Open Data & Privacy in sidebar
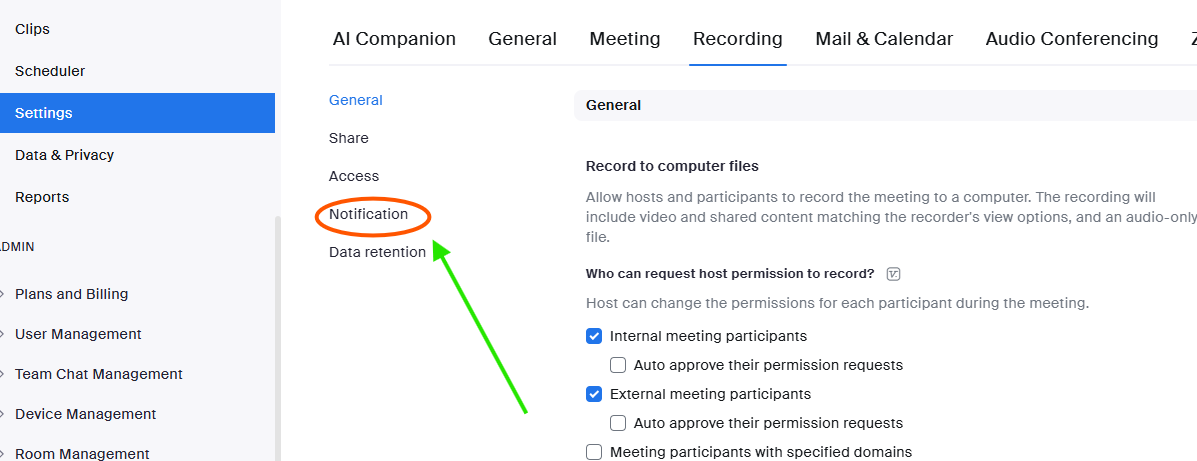 click(64, 155)
